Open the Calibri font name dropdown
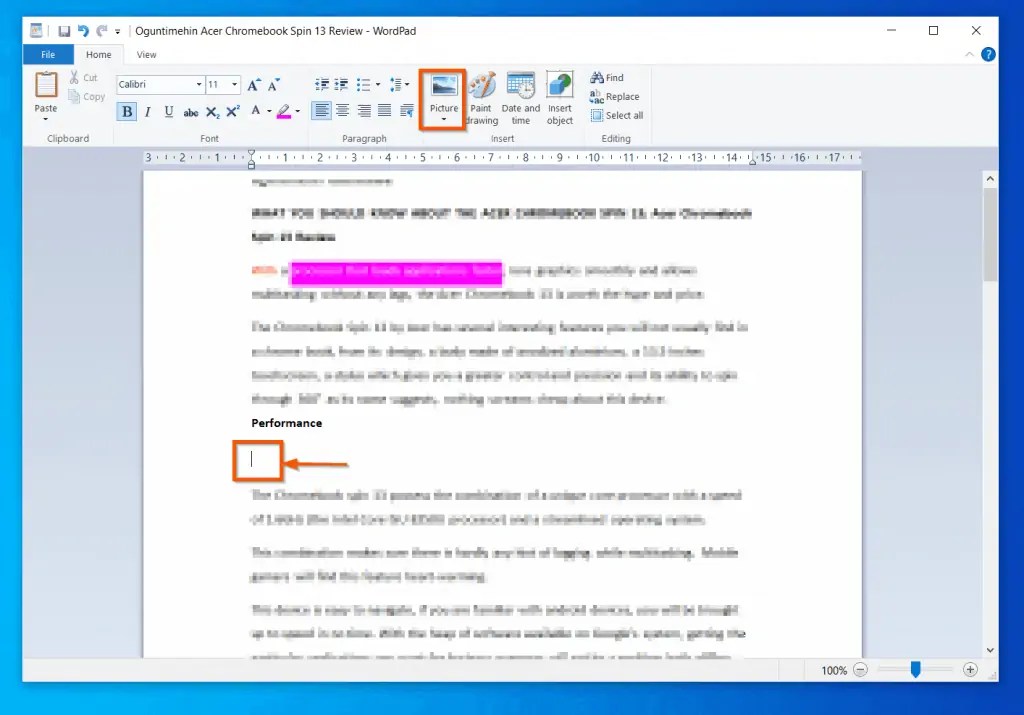 coord(198,84)
